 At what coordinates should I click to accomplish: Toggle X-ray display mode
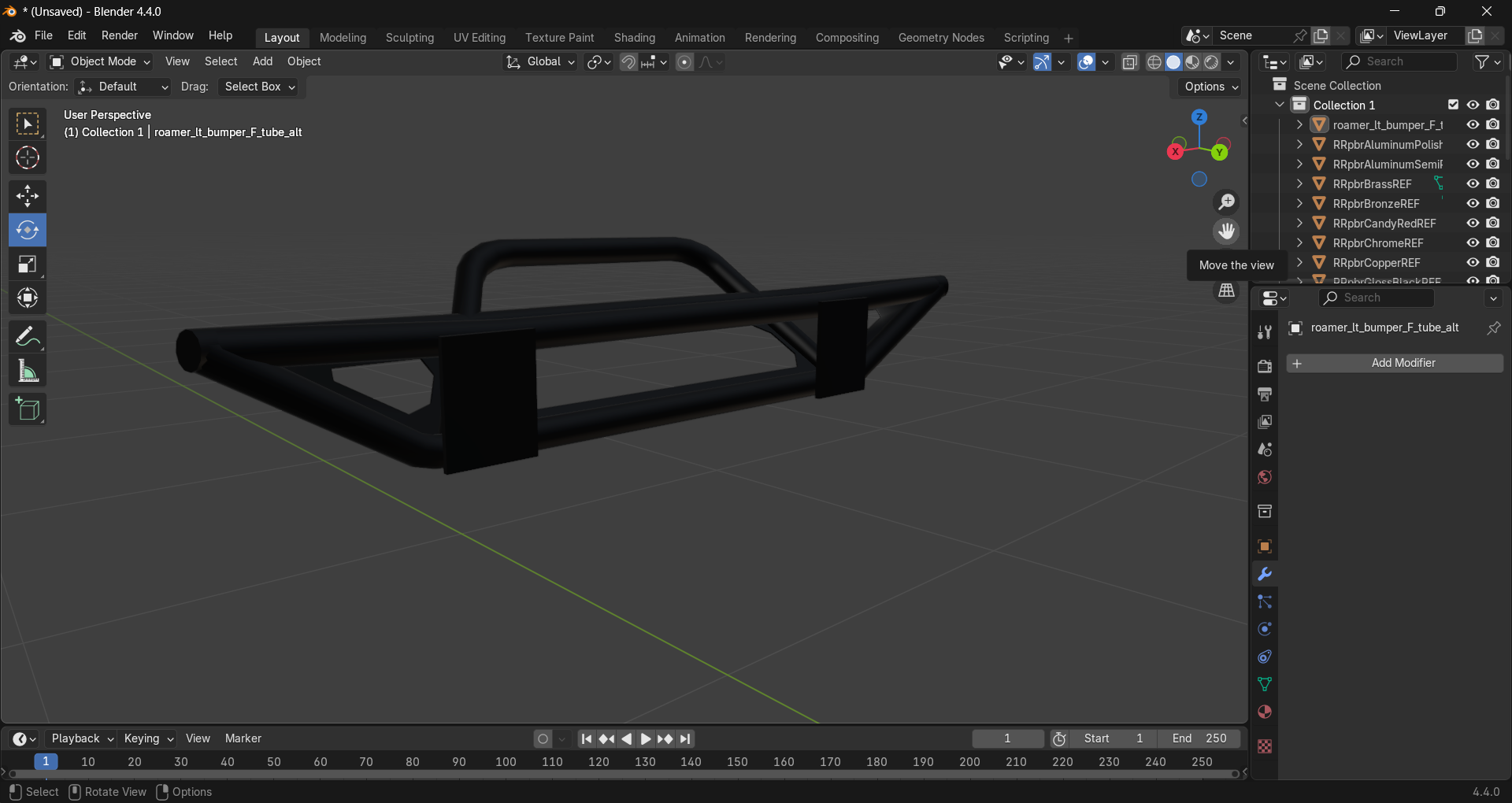1130,62
